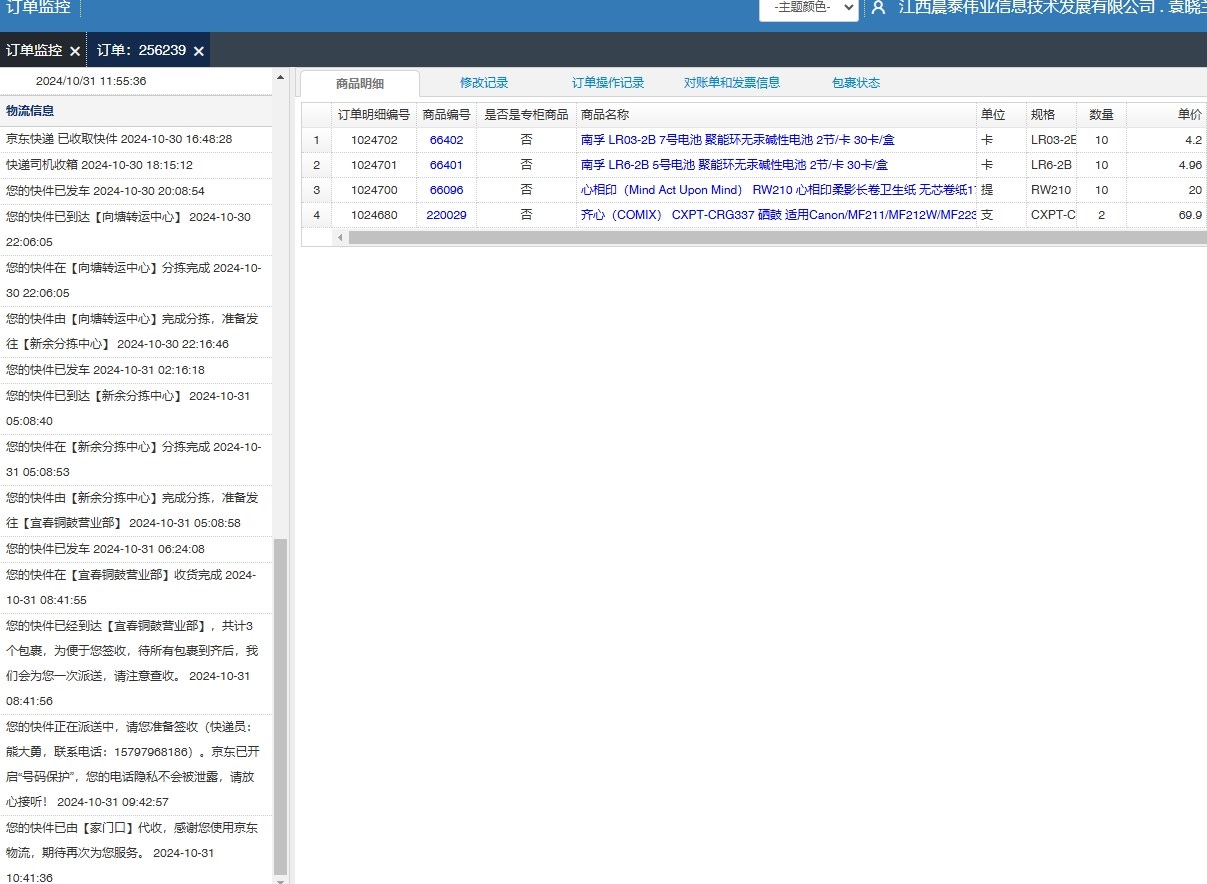1207x884 pixels.
Task: Click the quantity 2 cell for 齐心 硒鼓
Action: (1101, 215)
